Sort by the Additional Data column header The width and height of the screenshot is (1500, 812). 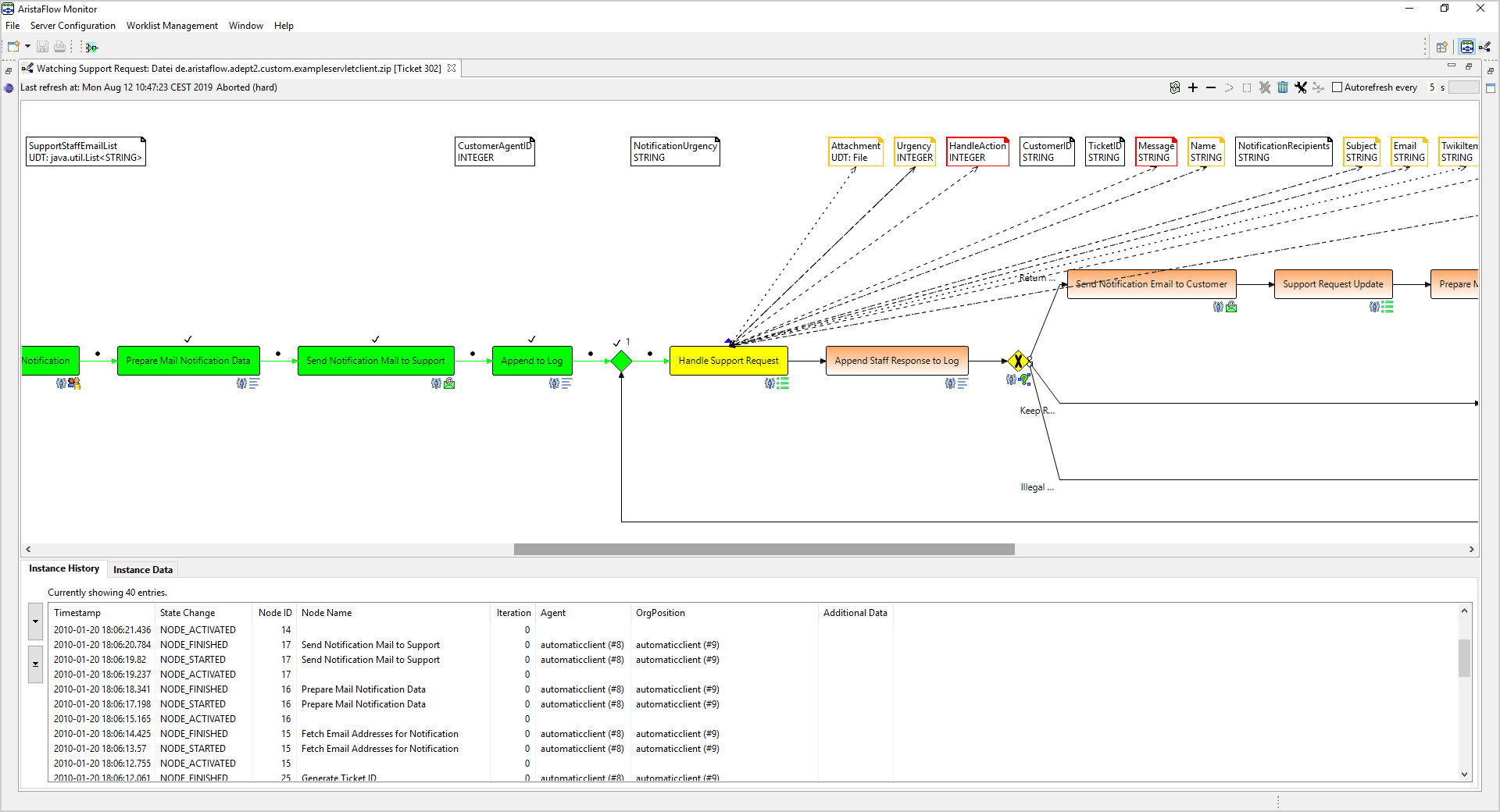coord(855,613)
